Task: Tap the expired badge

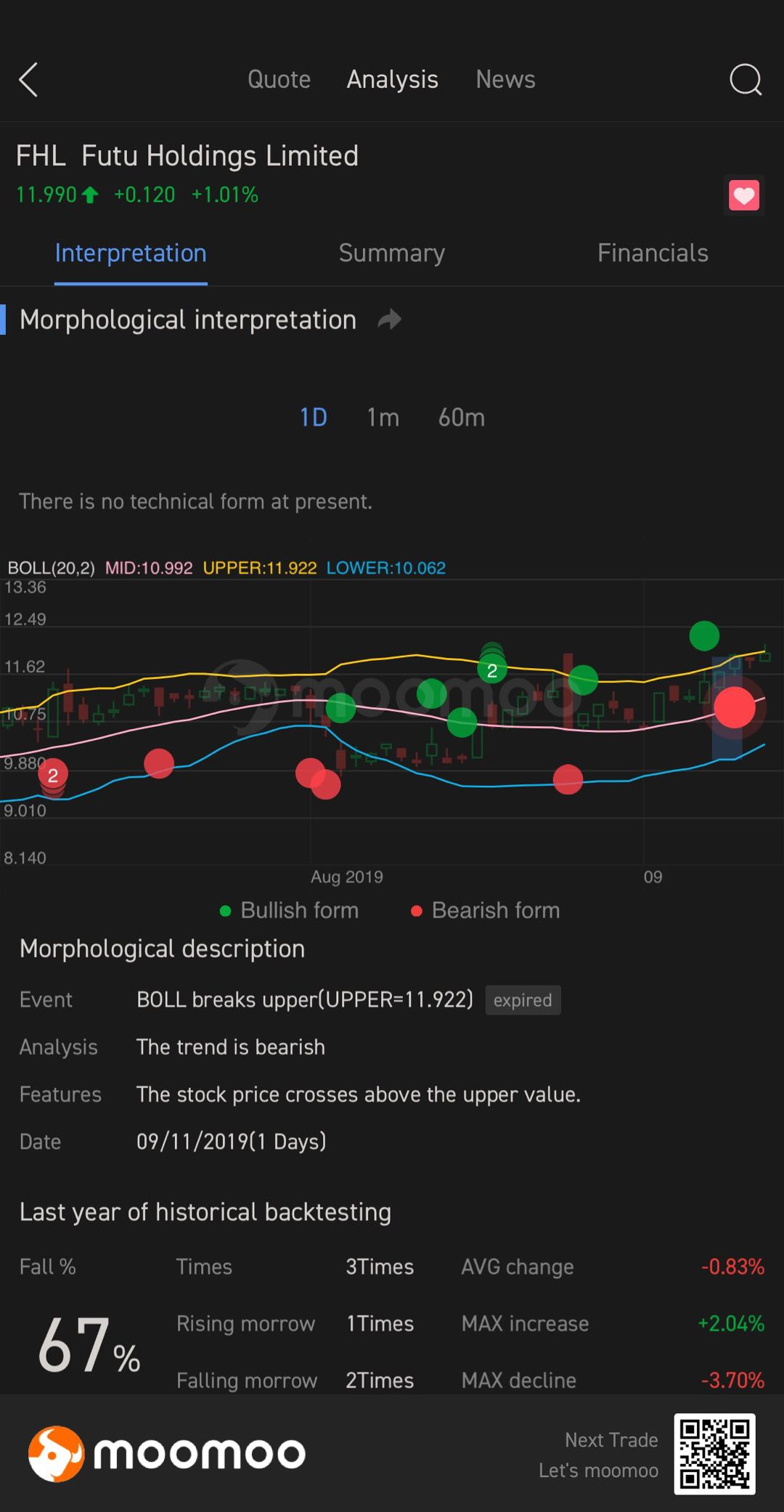Action: tap(523, 1000)
